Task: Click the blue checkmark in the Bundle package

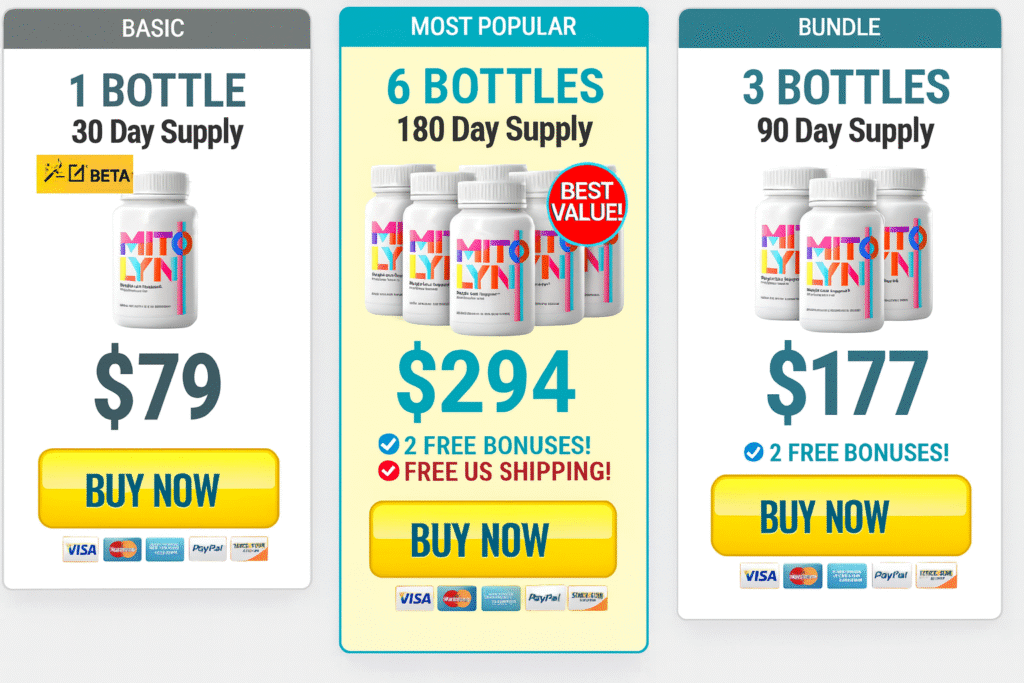Action: point(754,451)
